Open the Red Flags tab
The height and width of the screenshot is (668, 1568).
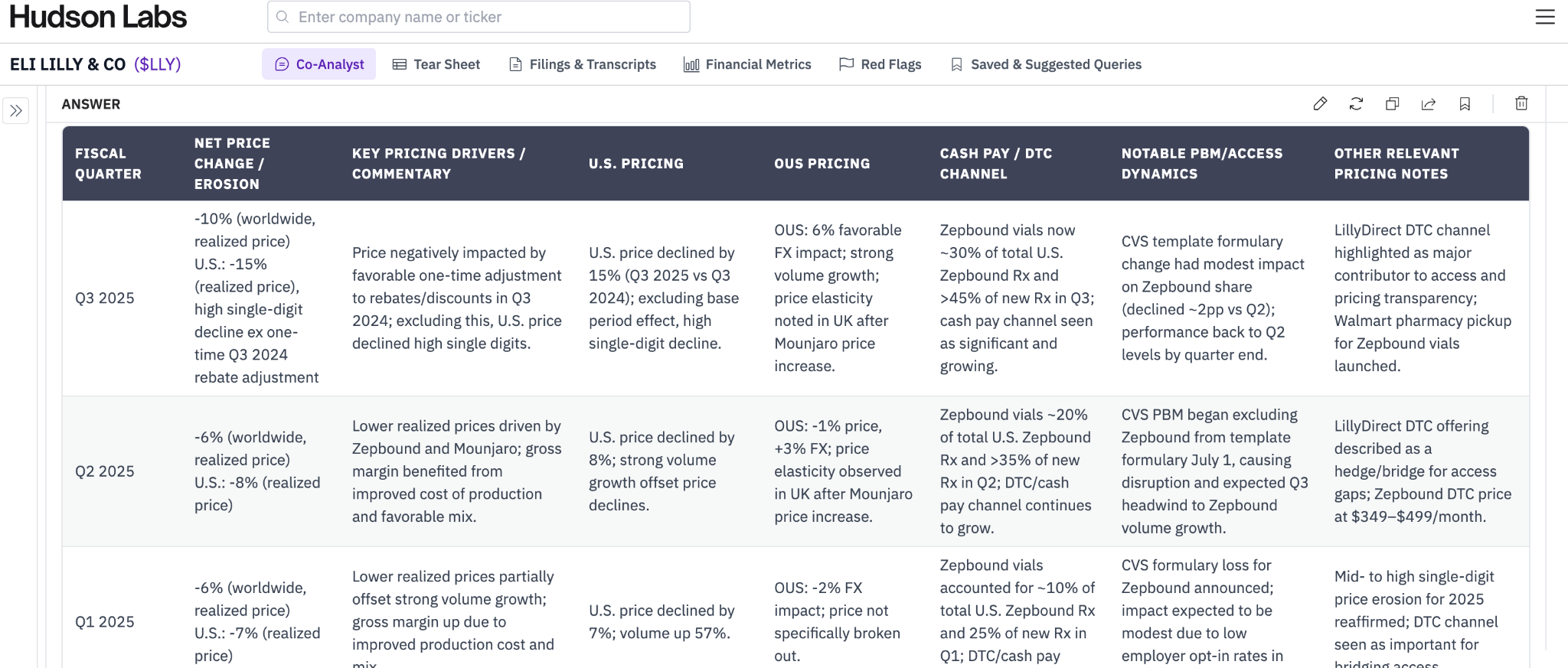pos(880,64)
